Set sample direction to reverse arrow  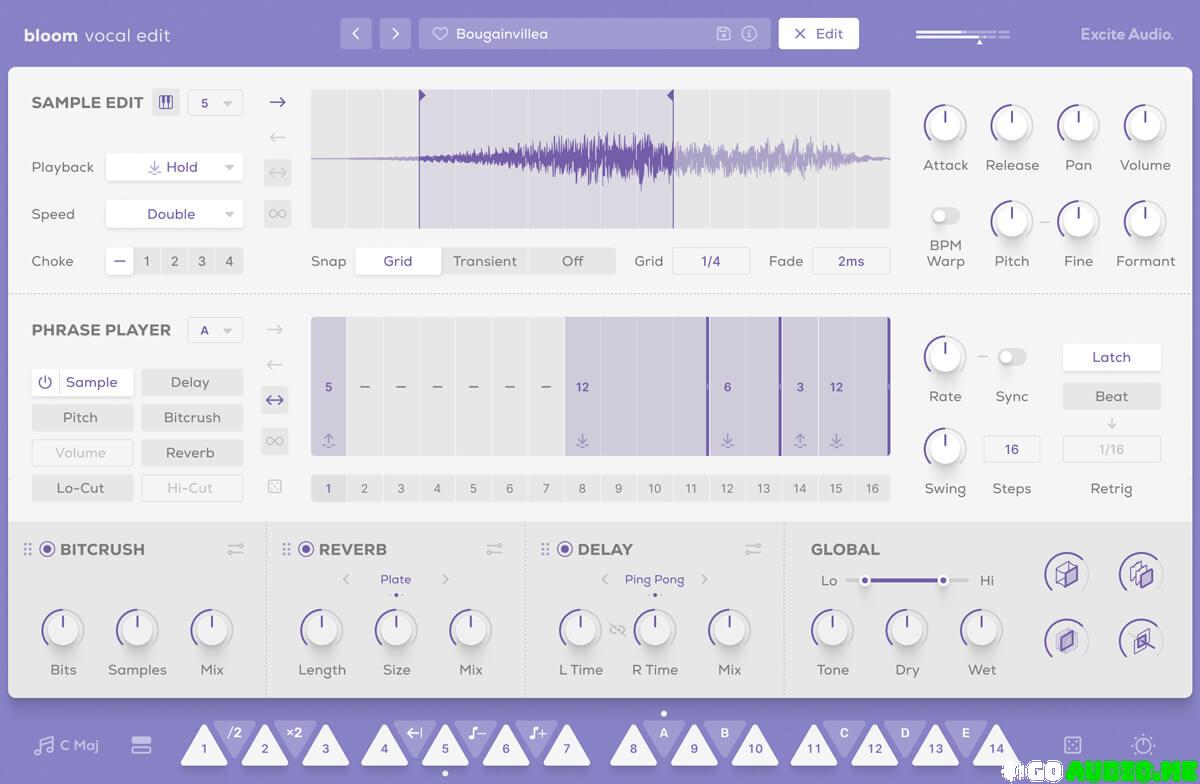(277, 137)
